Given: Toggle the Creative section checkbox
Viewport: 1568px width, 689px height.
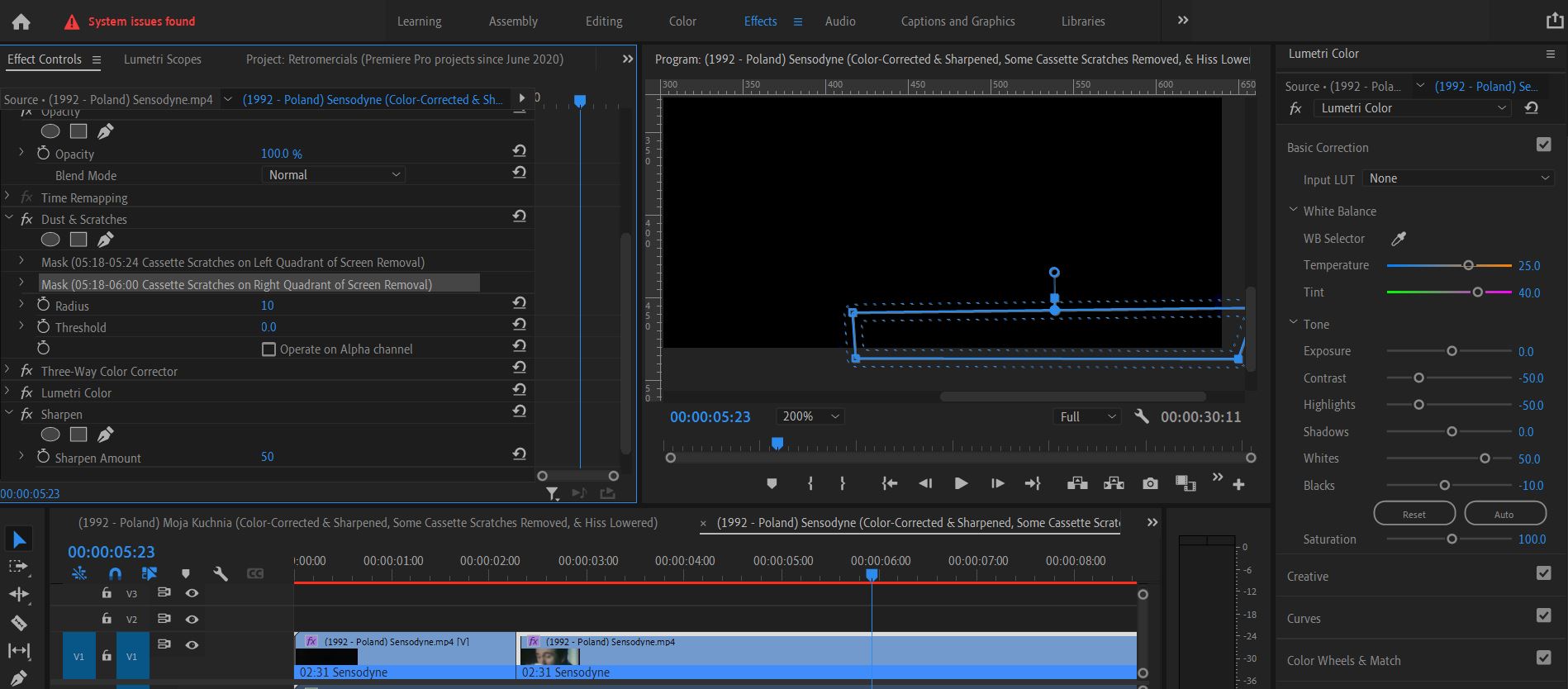Looking at the screenshot, I should 1543,573.
